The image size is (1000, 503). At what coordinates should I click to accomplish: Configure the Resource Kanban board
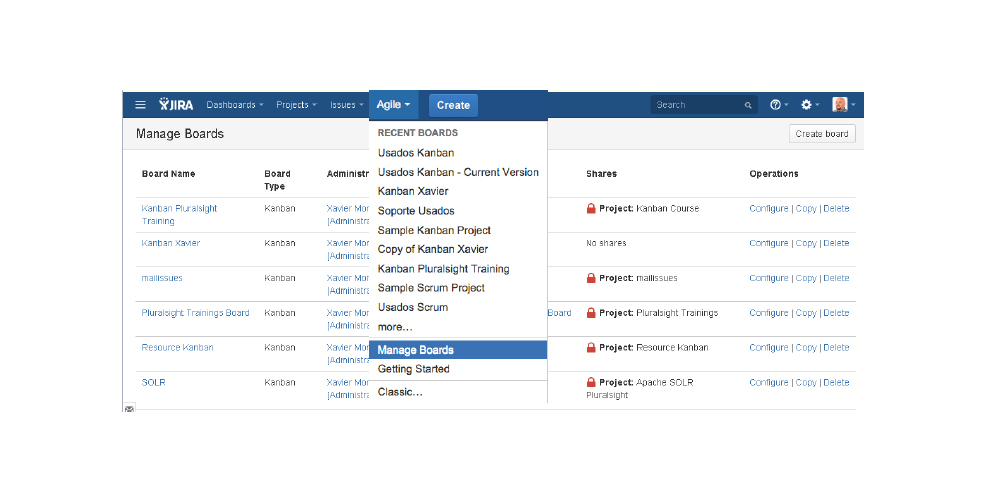[x=768, y=347]
